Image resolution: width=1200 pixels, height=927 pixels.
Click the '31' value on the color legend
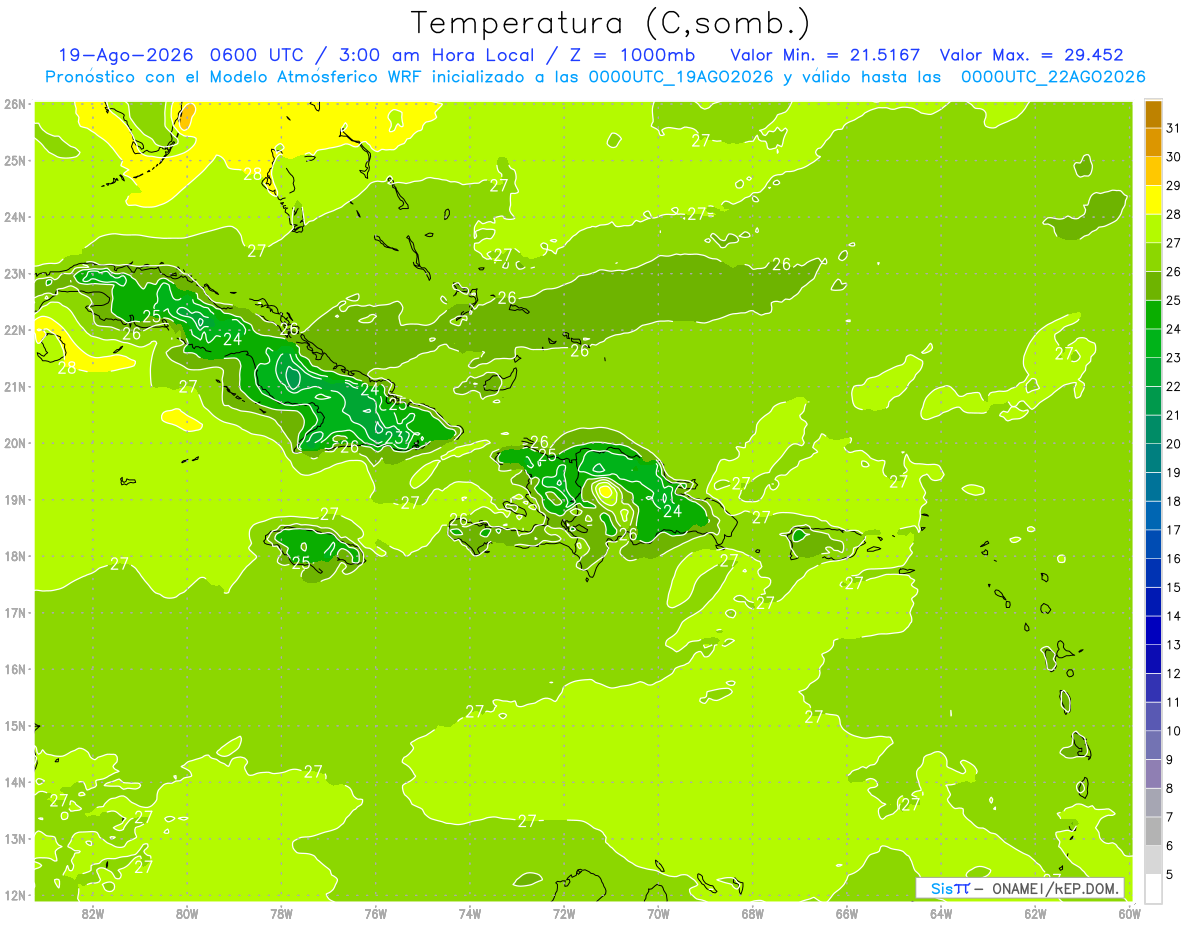click(x=1174, y=128)
